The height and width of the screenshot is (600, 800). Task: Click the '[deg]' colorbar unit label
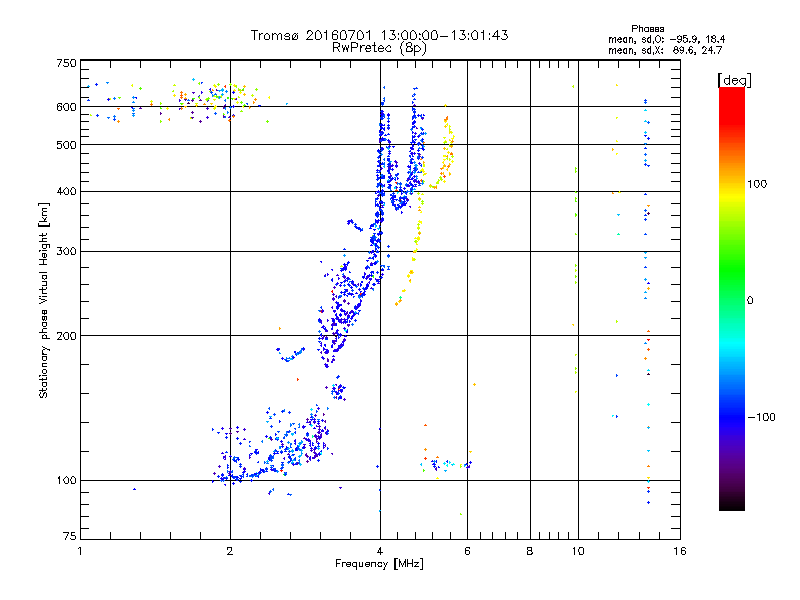coord(734,80)
